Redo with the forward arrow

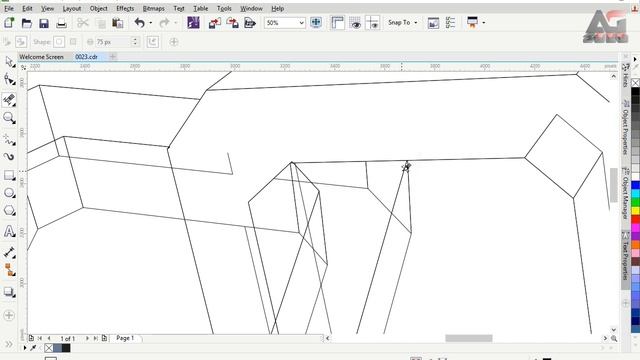164,23
